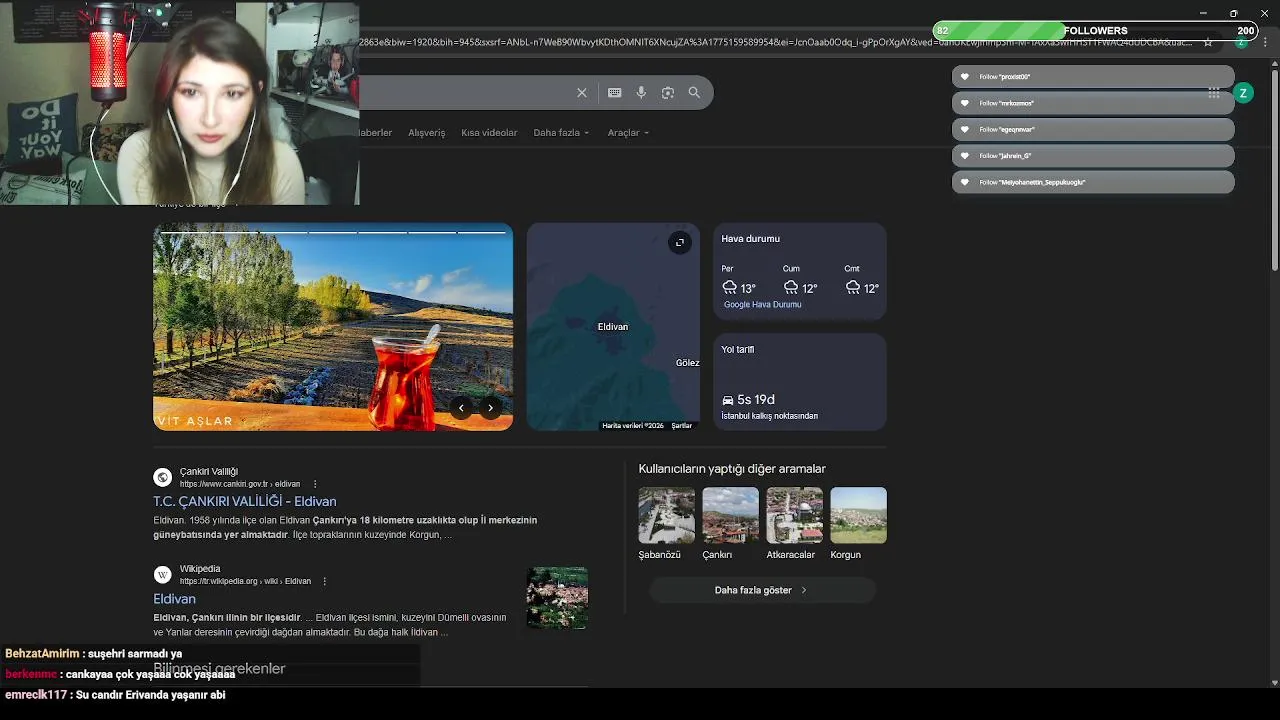Open options for Çankırı Valiliği result
1280x720 pixels.
pyautogui.click(x=315, y=484)
